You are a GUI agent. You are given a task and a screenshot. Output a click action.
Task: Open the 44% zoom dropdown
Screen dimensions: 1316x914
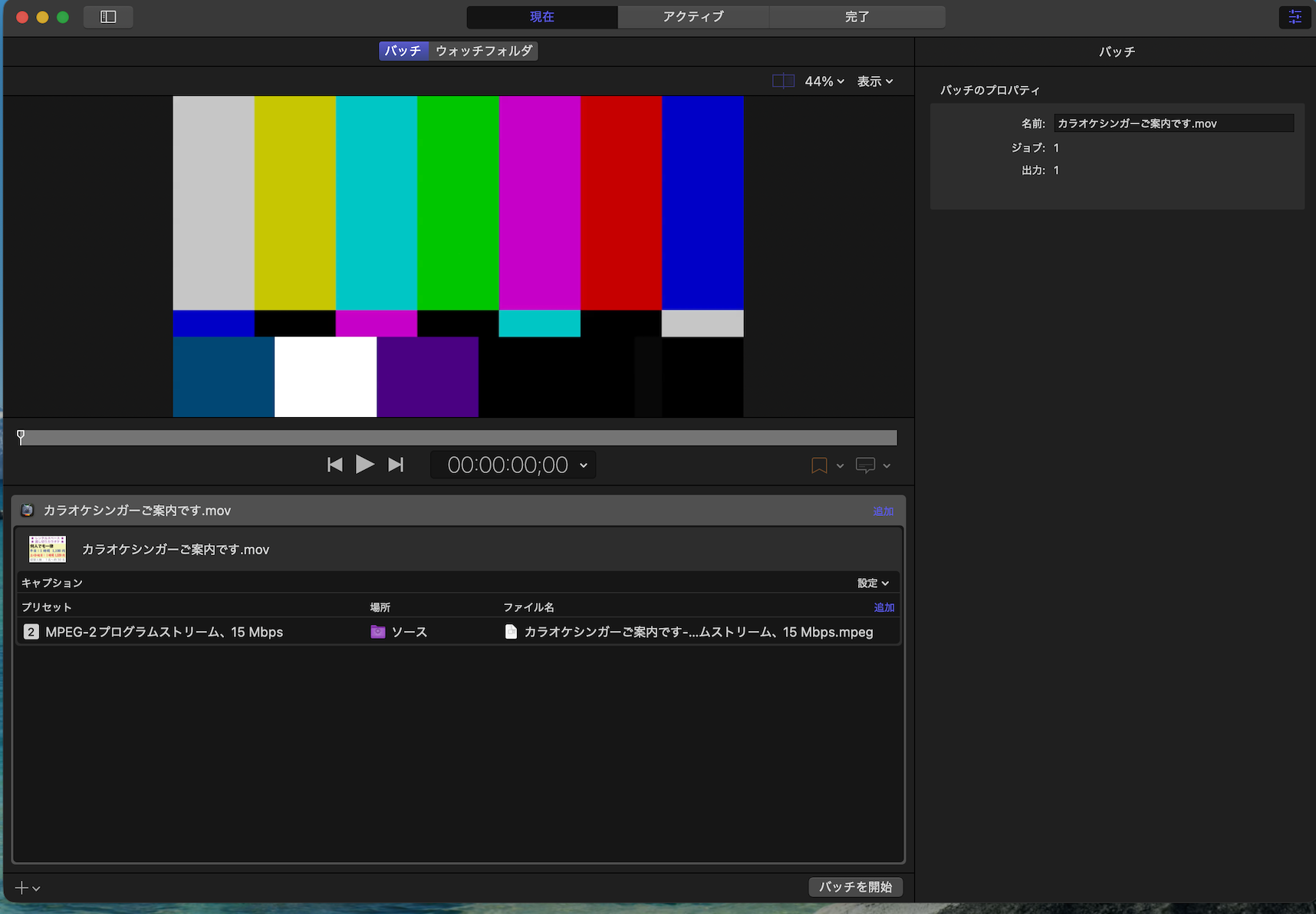[x=824, y=81]
